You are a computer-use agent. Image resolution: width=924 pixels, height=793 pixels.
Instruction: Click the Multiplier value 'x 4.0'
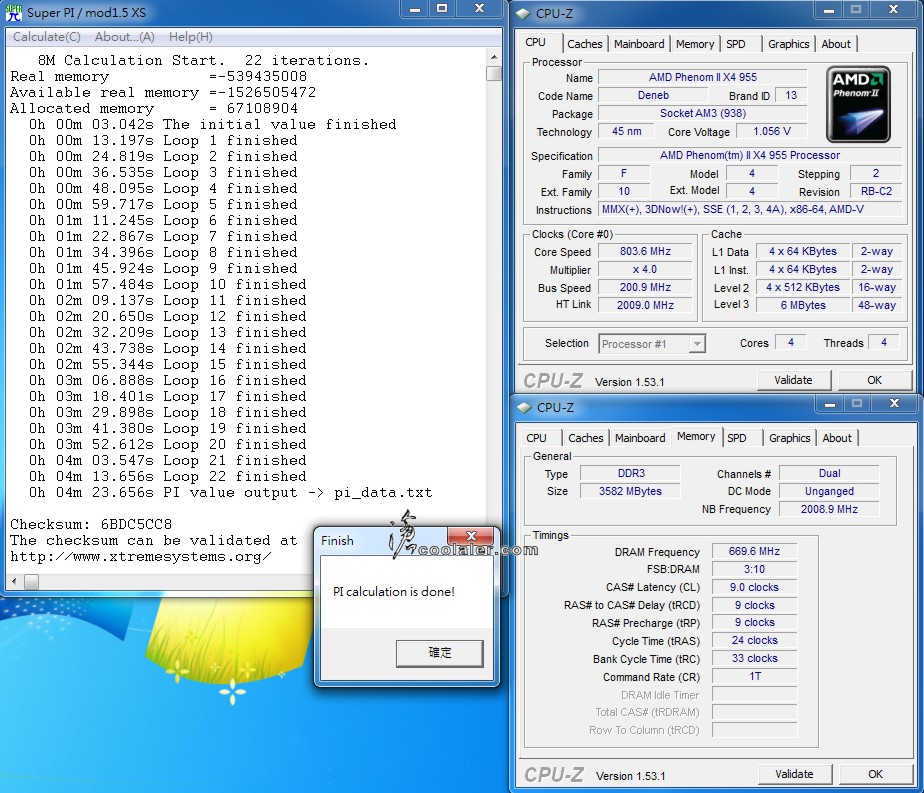(645, 269)
